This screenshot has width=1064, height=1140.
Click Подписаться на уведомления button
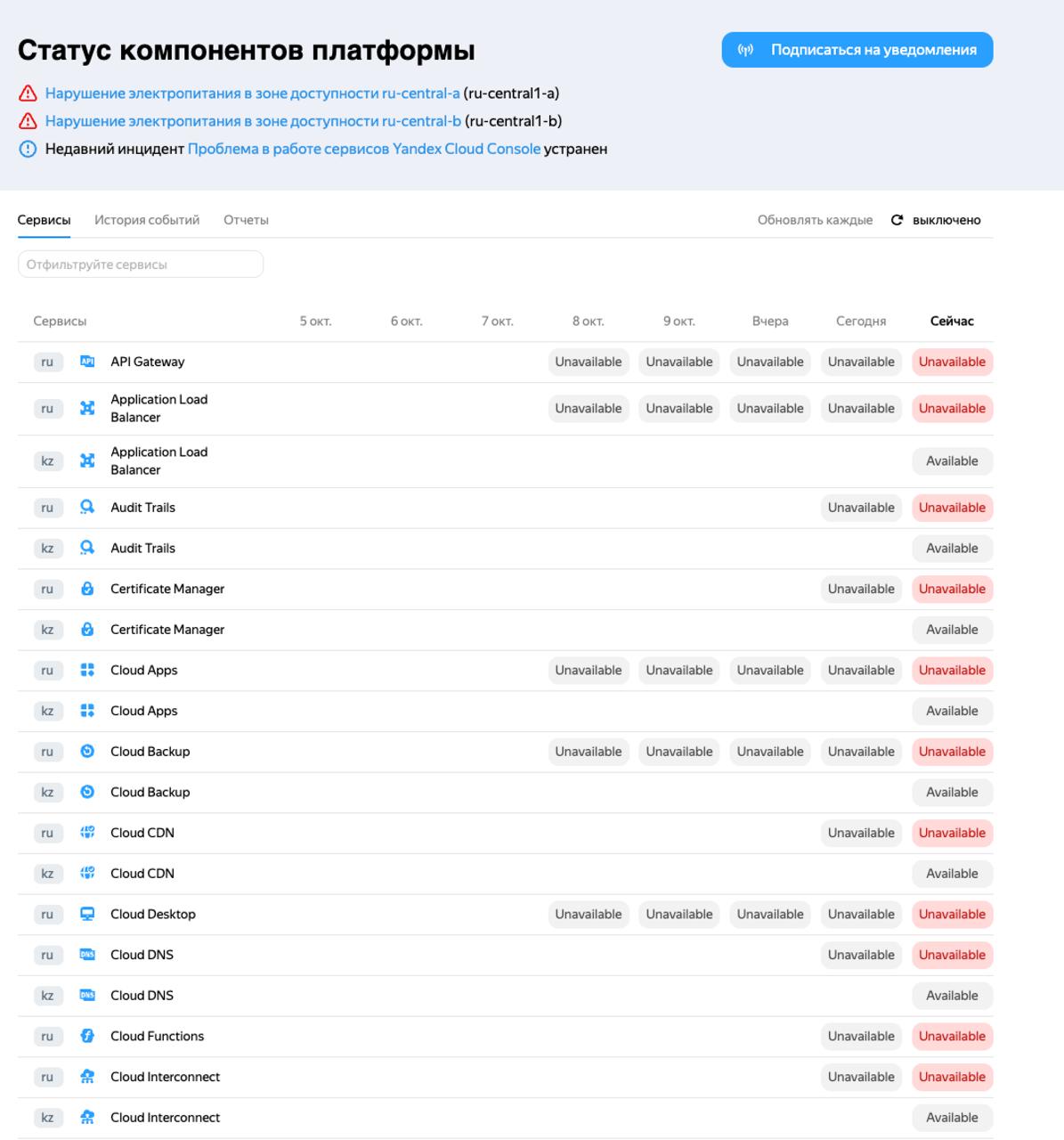pyautogui.click(x=857, y=50)
